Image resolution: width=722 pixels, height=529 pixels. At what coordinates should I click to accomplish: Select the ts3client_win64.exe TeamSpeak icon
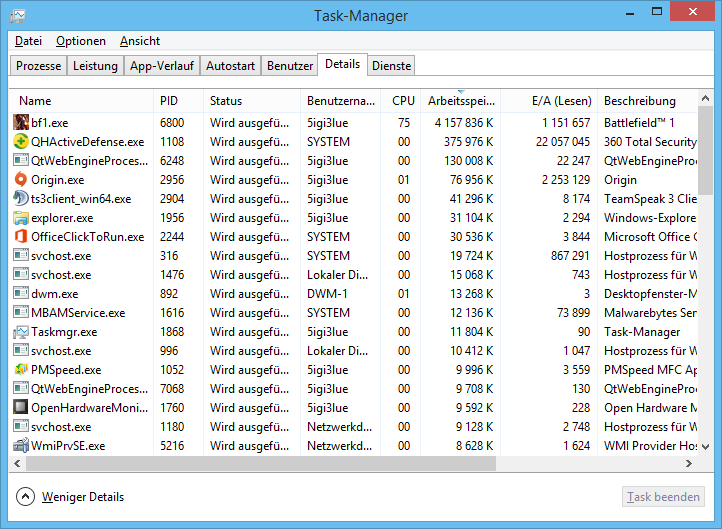tap(21, 199)
